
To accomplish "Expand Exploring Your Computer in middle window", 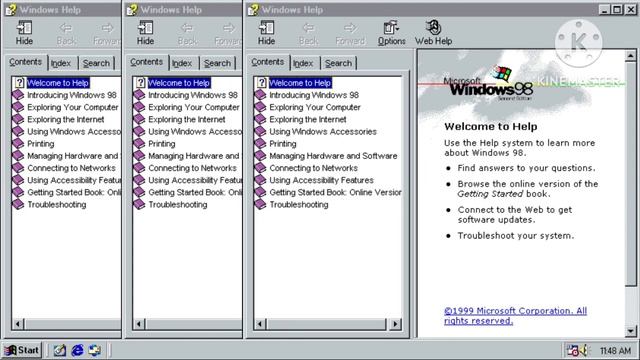I will tap(194, 107).
